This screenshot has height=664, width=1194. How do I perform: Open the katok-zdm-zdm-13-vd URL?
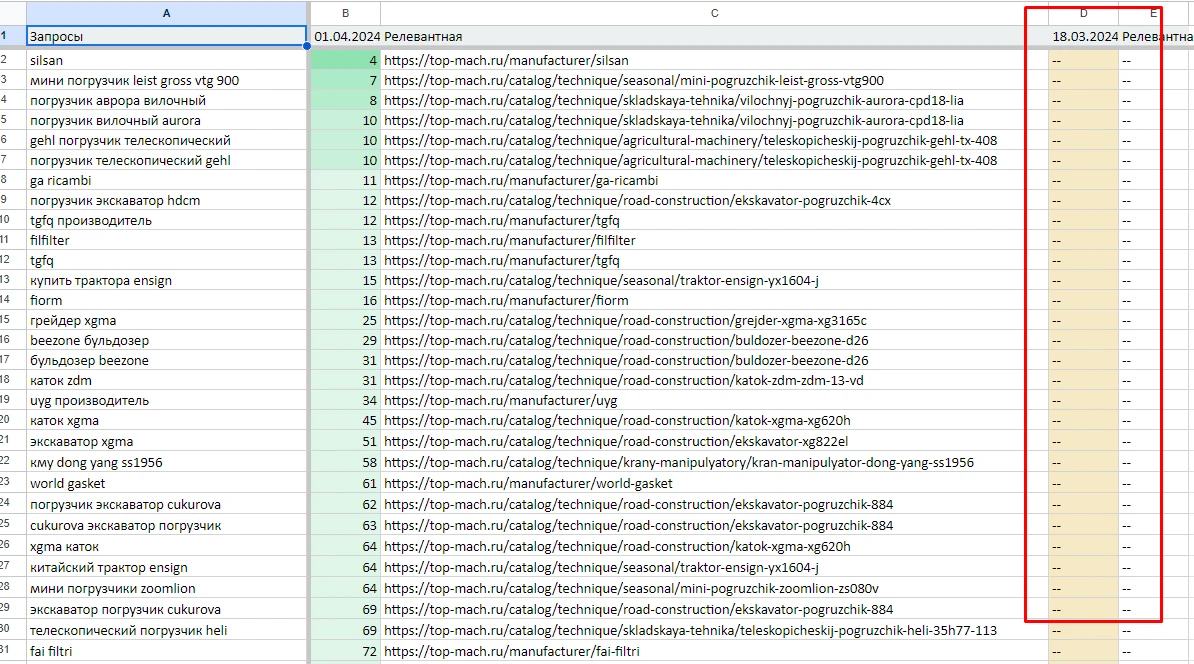click(624, 380)
